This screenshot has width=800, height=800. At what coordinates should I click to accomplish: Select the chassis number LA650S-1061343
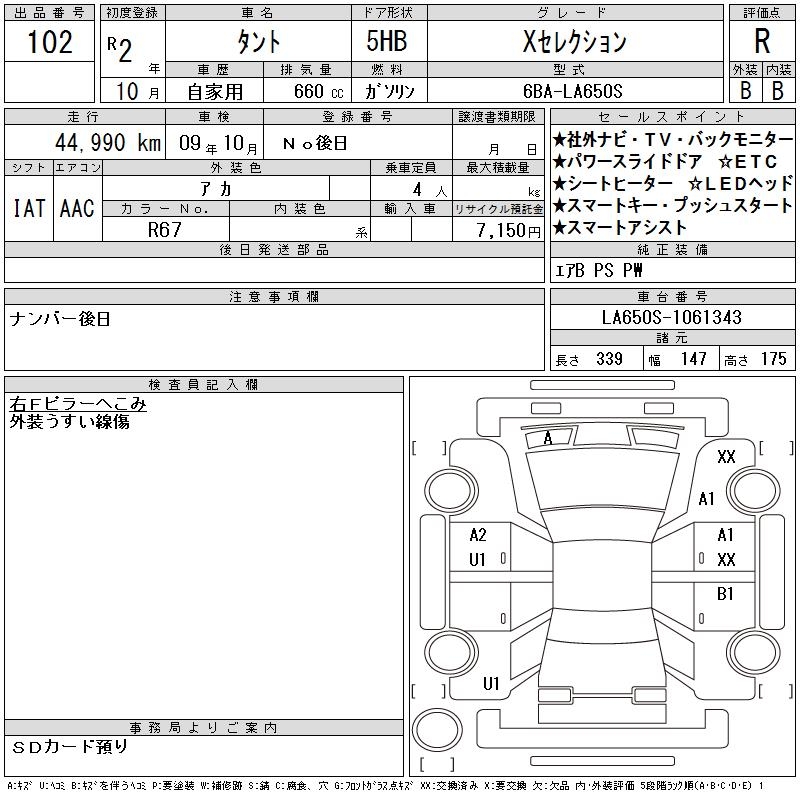coord(671,317)
